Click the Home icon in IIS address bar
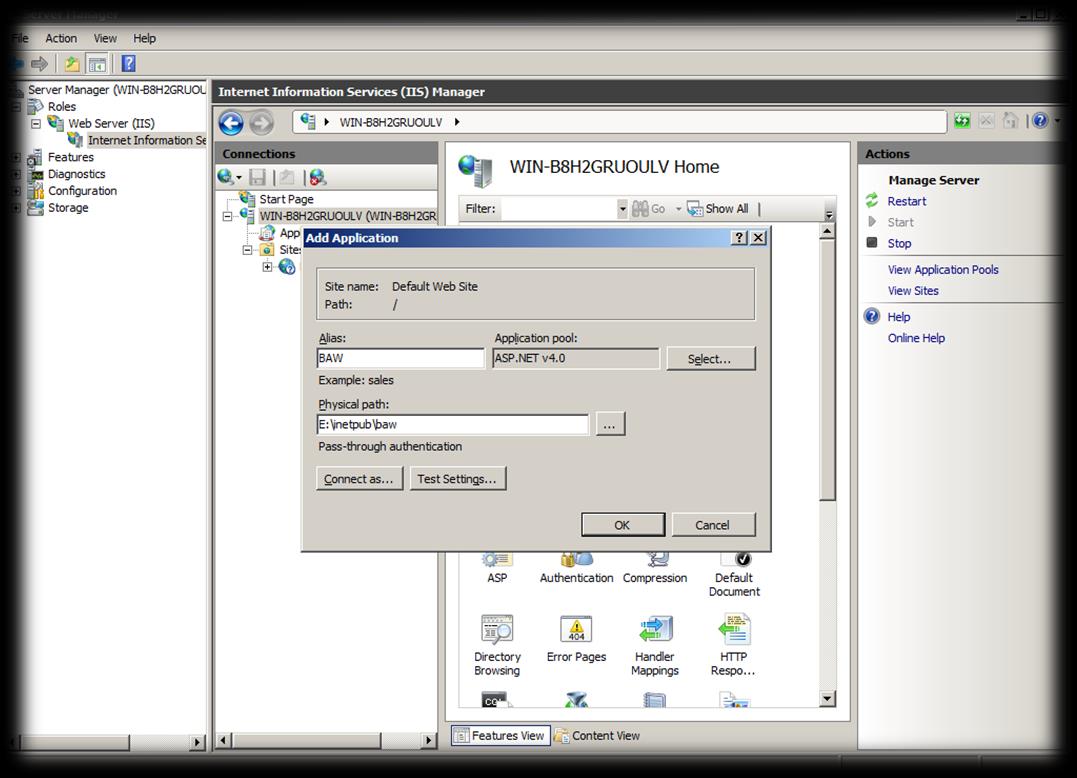 coord(1010,122)
